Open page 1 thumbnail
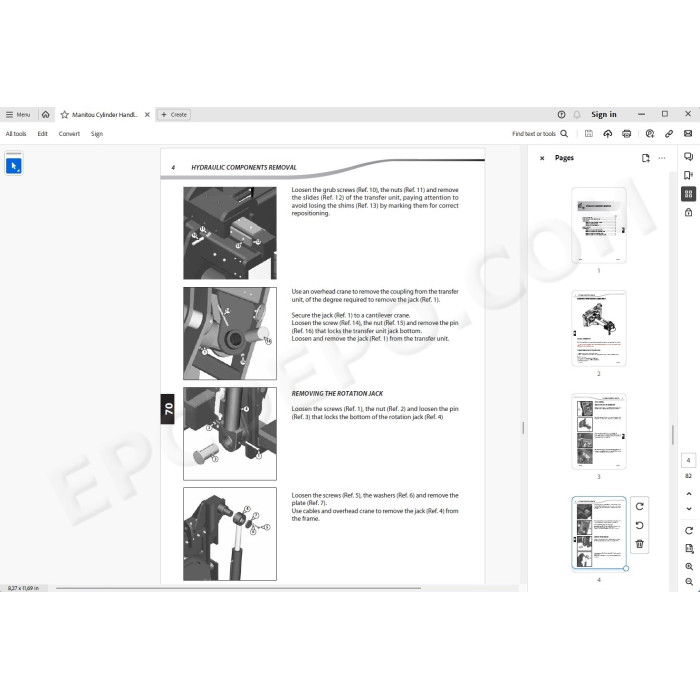The height and width of the screenshot is (700, 700). coord(599,225)
